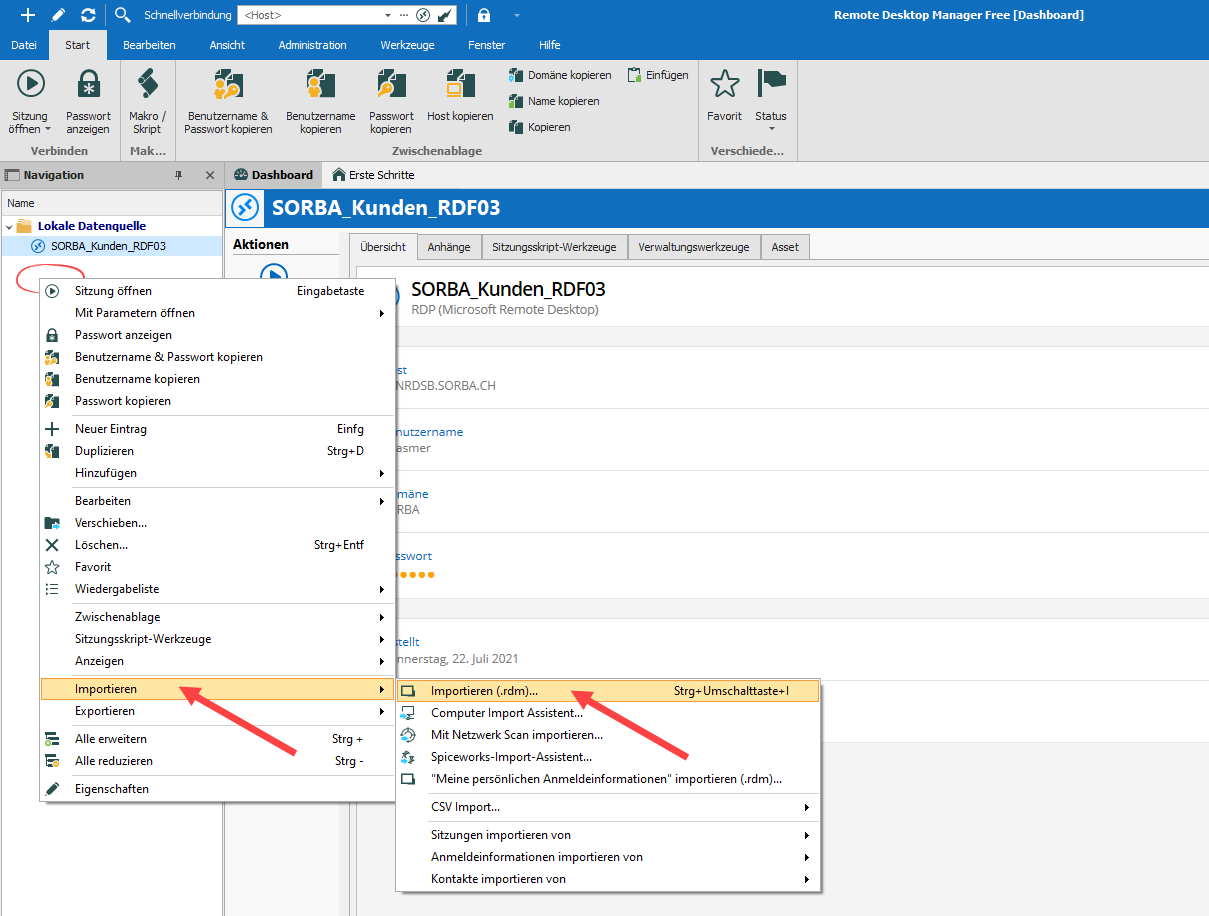
Task: Switch to the Bearbeiten ribbon tab
Action: point(149,45)
